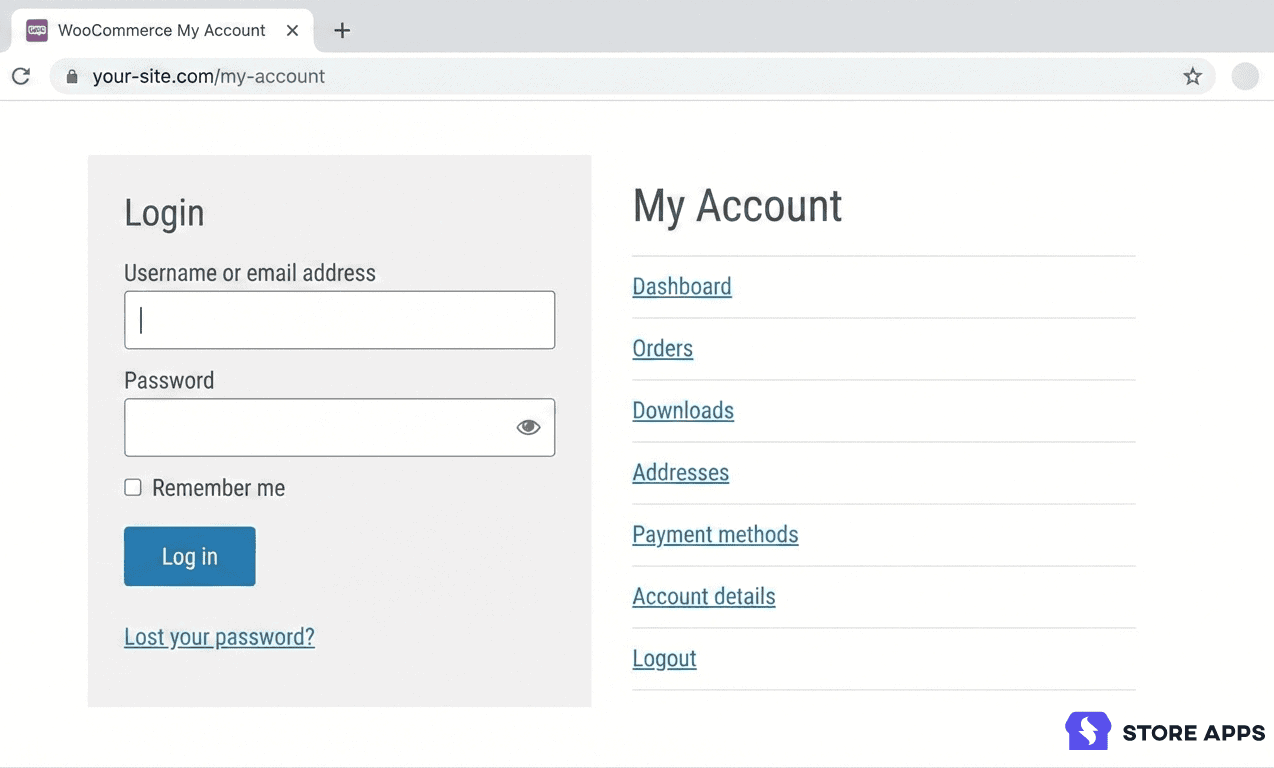
Task: View saved Addresses
Action: click(x=680, y=472)
